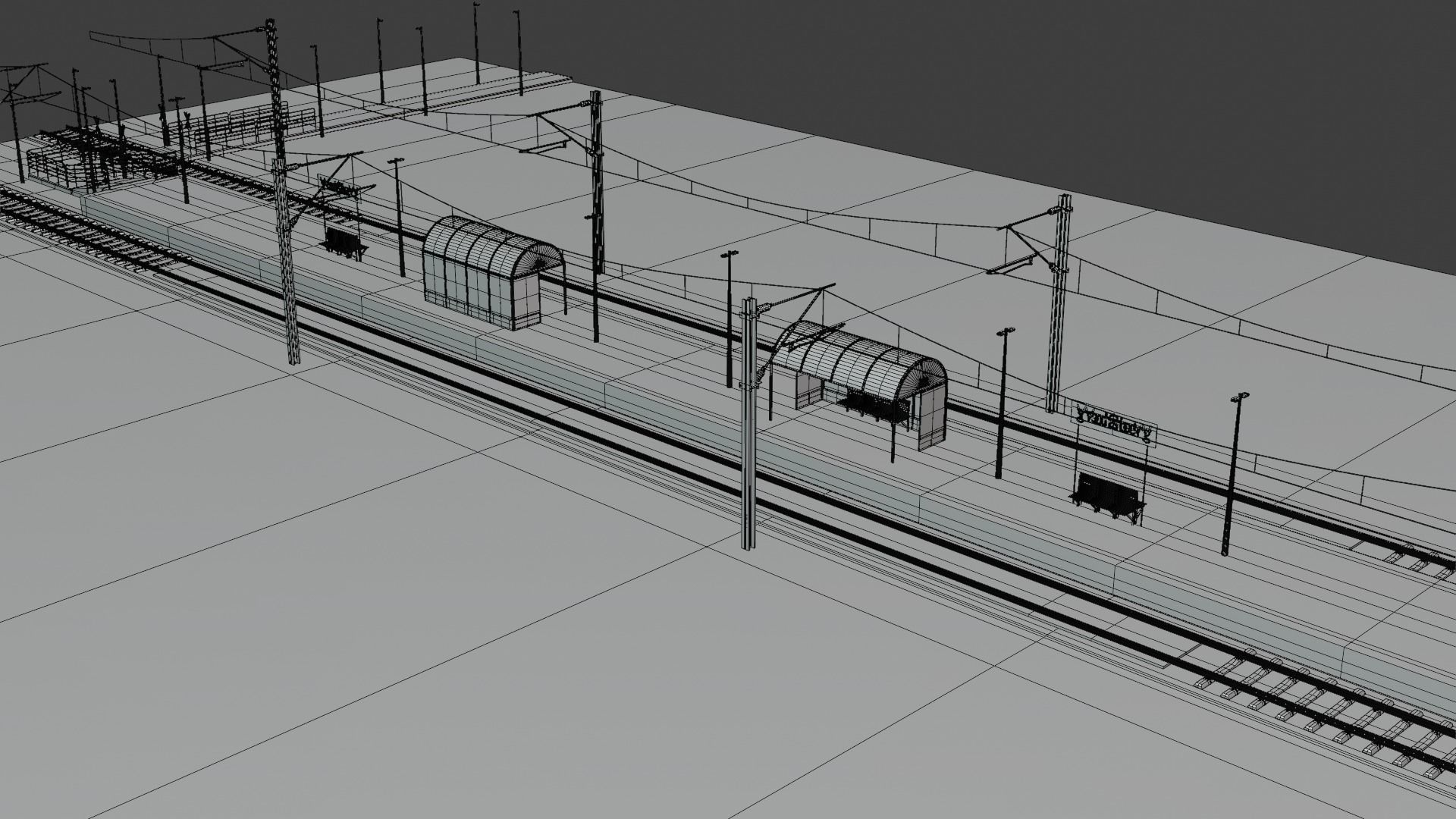Select the large station name sign at right
The height and width of the screenshot is (819, 1456).
pos(1113,423)
